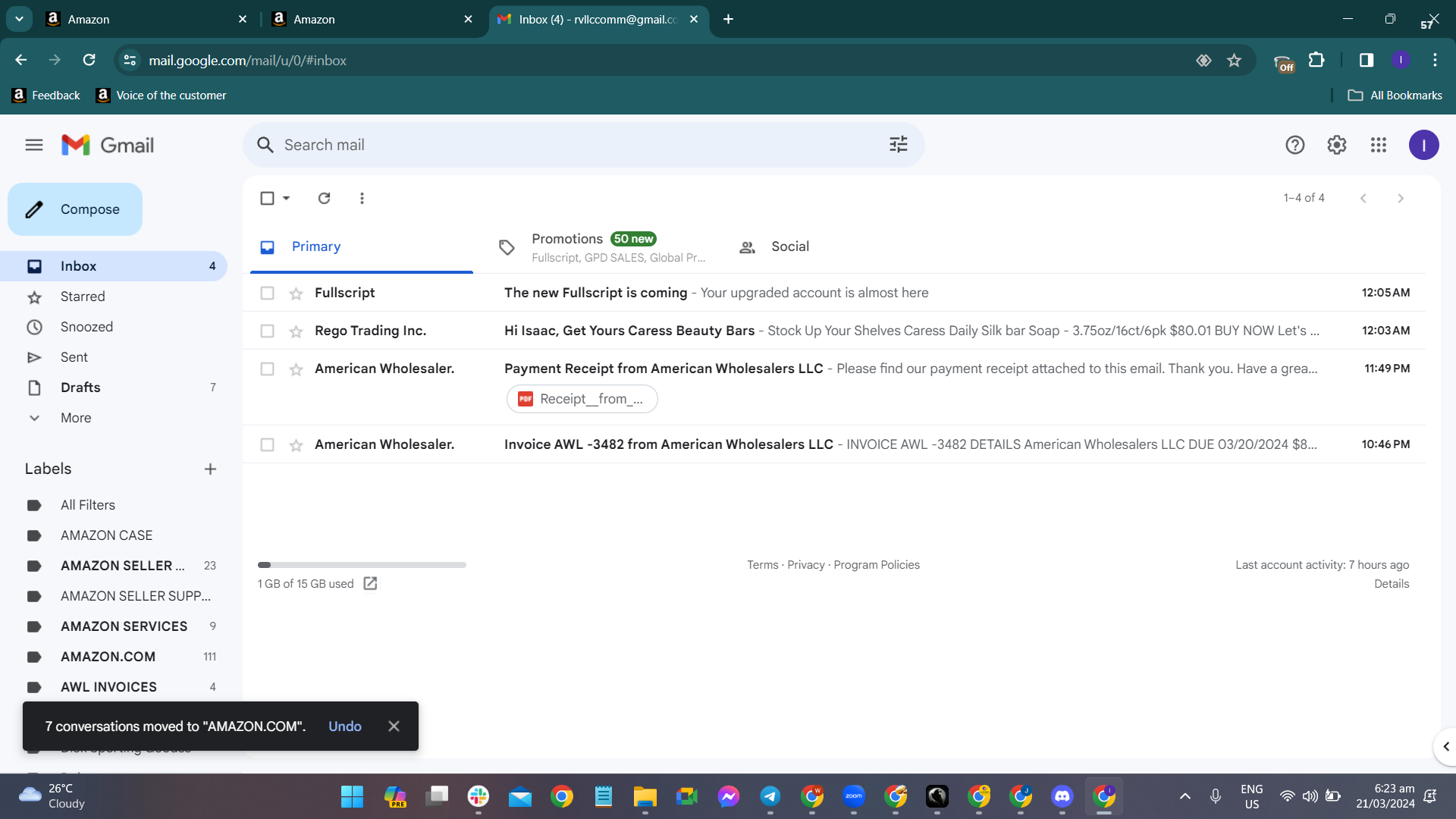Open the Starred folder
Image resolution: width=1456 pixels, height=819 pixels.
pos(83,297)
